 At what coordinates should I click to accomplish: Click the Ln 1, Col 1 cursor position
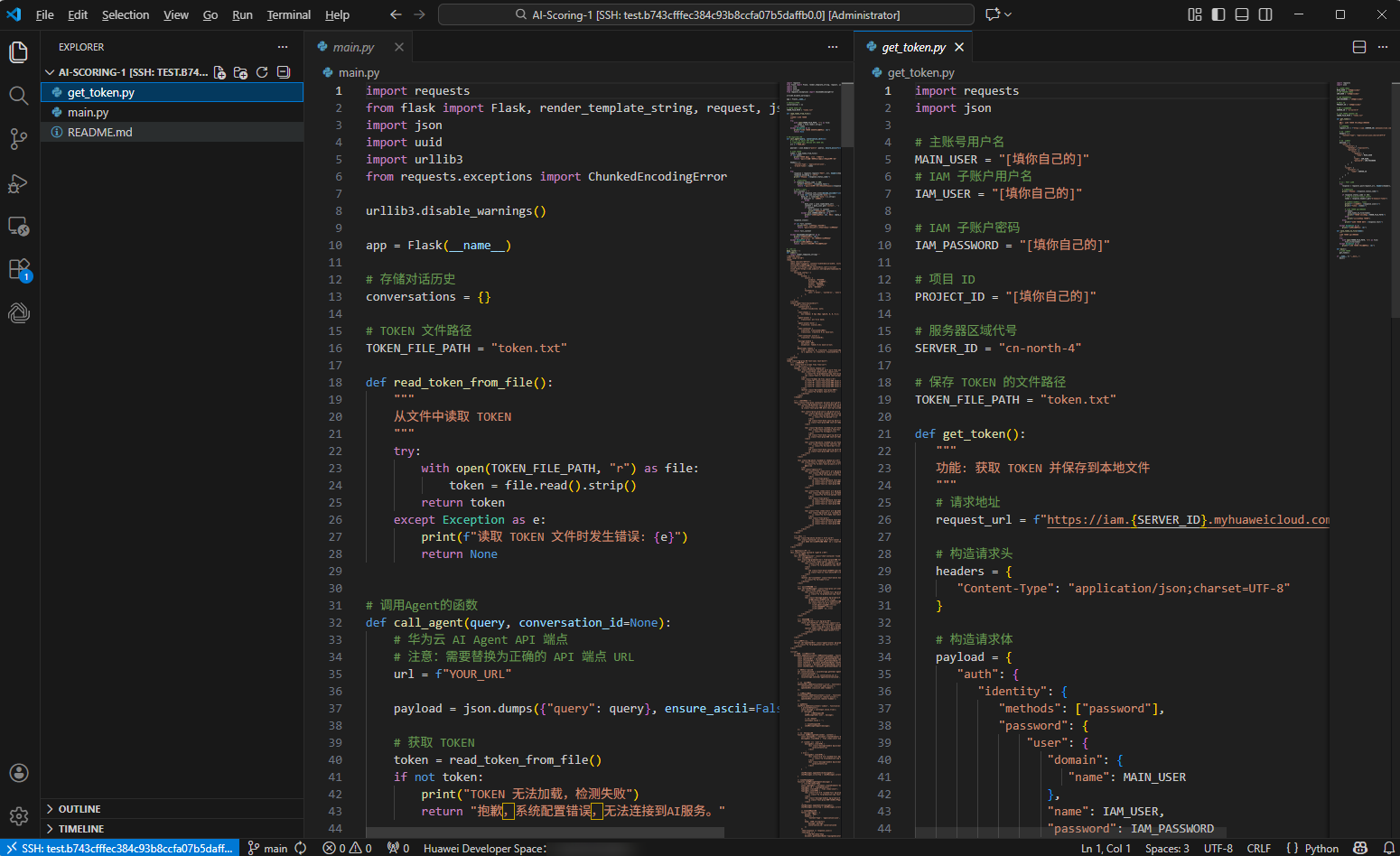pyautogui.click(x=1106, y=848)
